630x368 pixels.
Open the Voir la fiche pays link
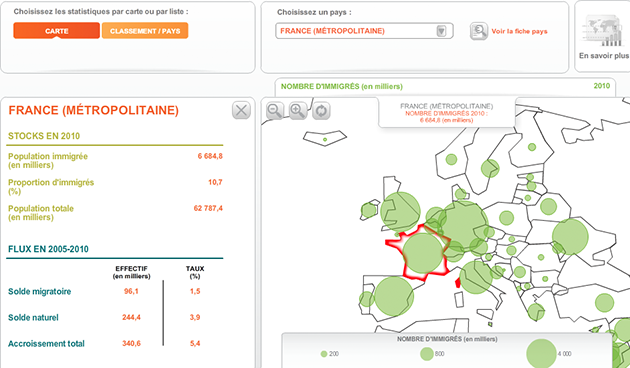520,31
